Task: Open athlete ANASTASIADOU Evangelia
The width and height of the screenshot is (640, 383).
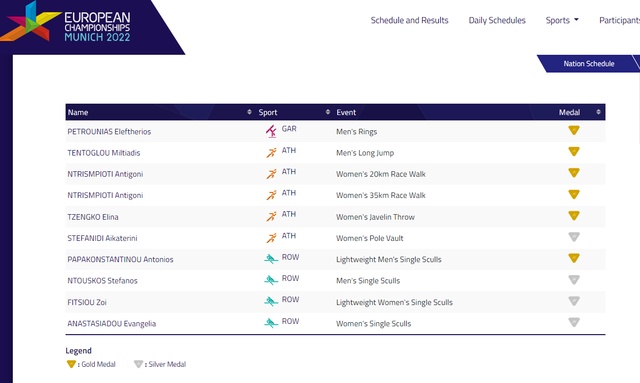Action: coord(111,323)
